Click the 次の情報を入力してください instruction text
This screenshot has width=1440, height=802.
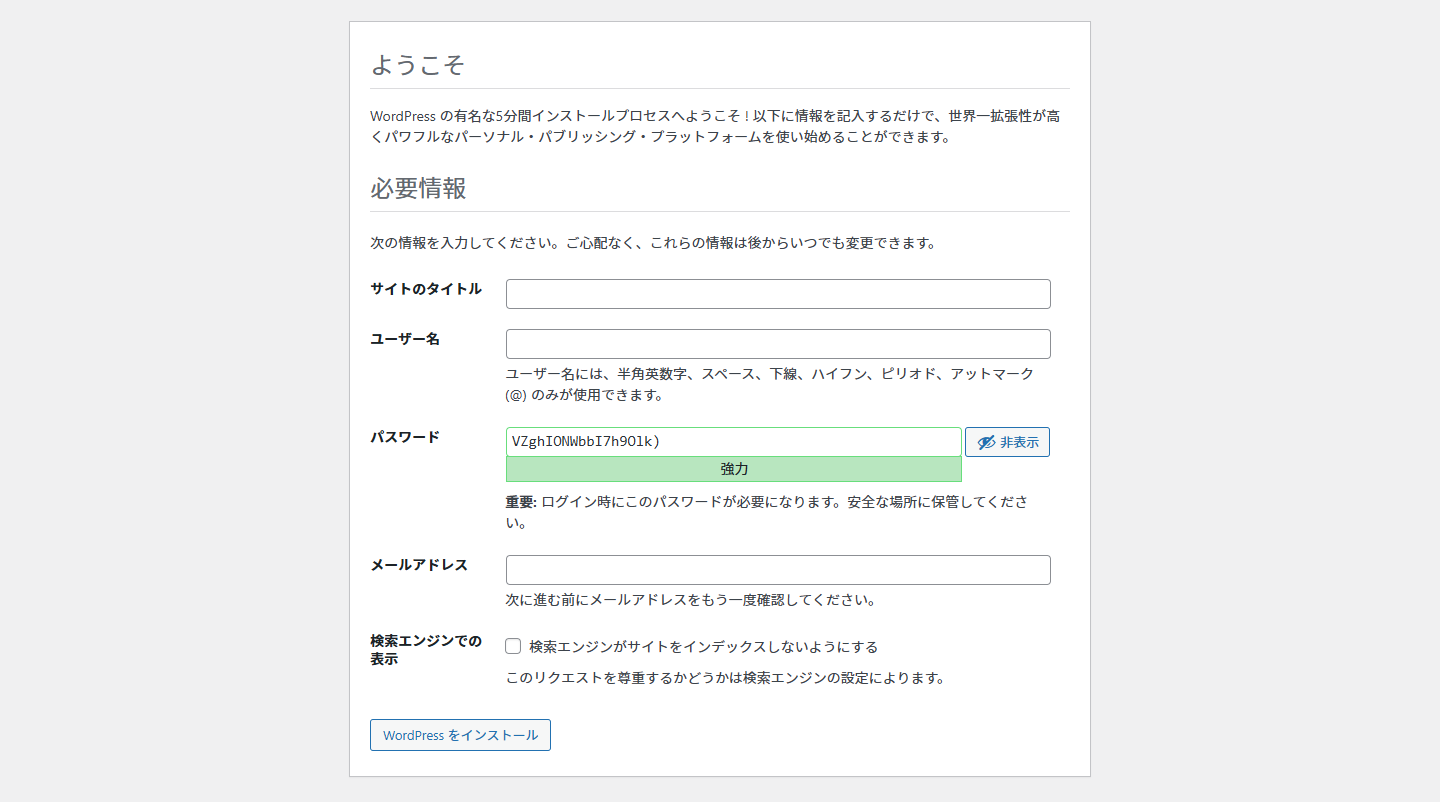click(653, 243)
